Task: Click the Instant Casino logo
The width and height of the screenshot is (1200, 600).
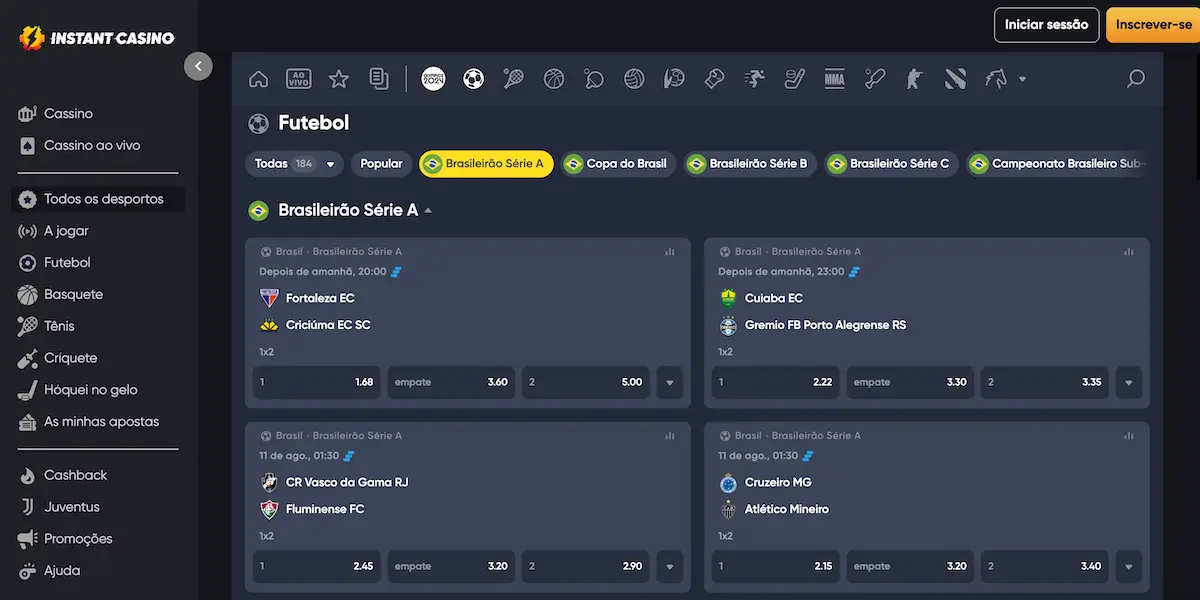Action: click(97, 38)
